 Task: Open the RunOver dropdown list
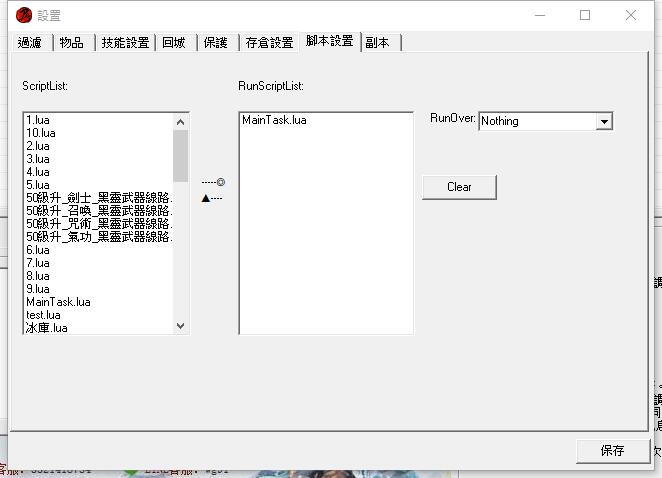[x=603, y=121]
